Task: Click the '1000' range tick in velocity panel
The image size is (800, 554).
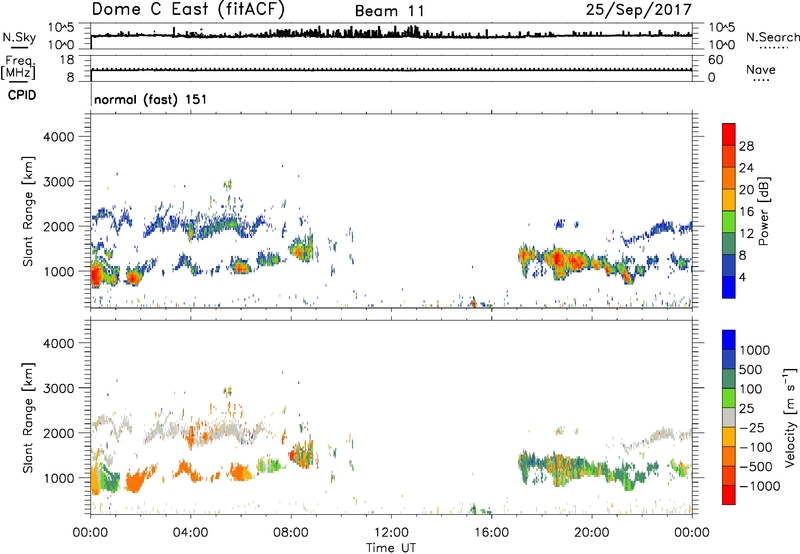Action: point(58,478)
